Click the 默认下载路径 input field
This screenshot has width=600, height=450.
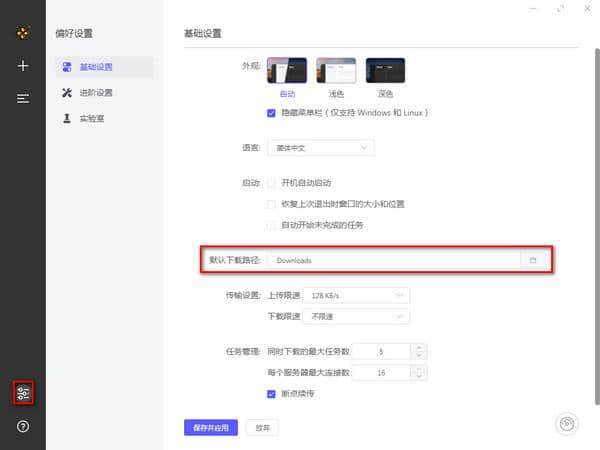[x=392, y=260]
